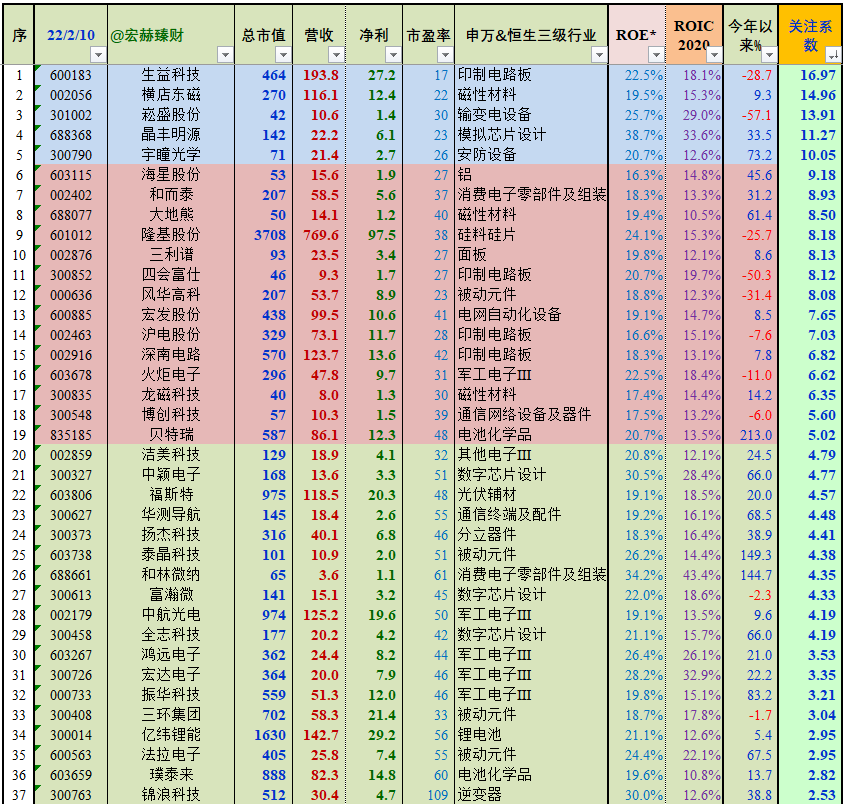This screenshot has width=843, height=804.
Task: Select industry cell 锂电池
Action: click(531, 735)
